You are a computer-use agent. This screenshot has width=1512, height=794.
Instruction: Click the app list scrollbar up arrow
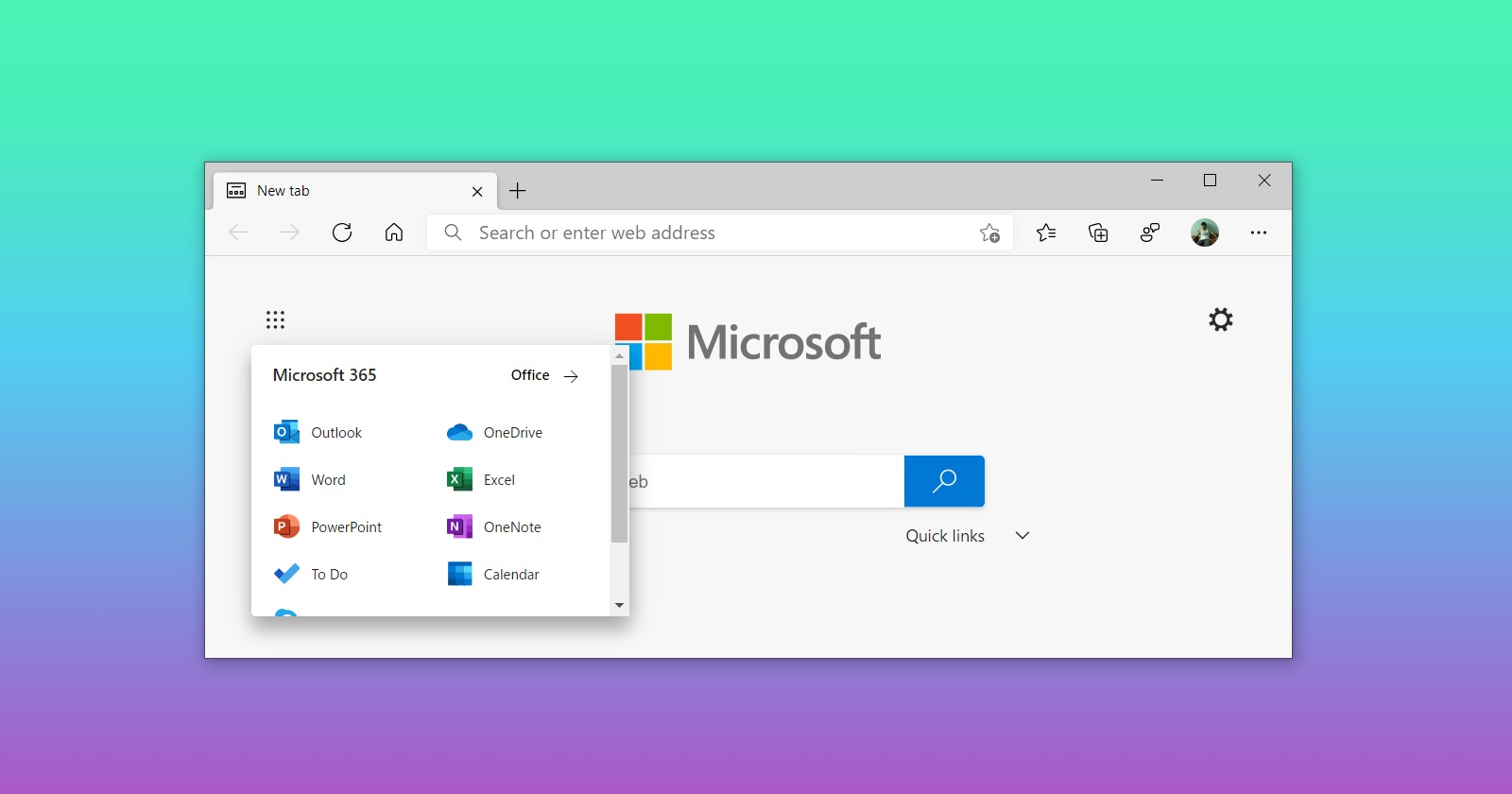[619, 356]
